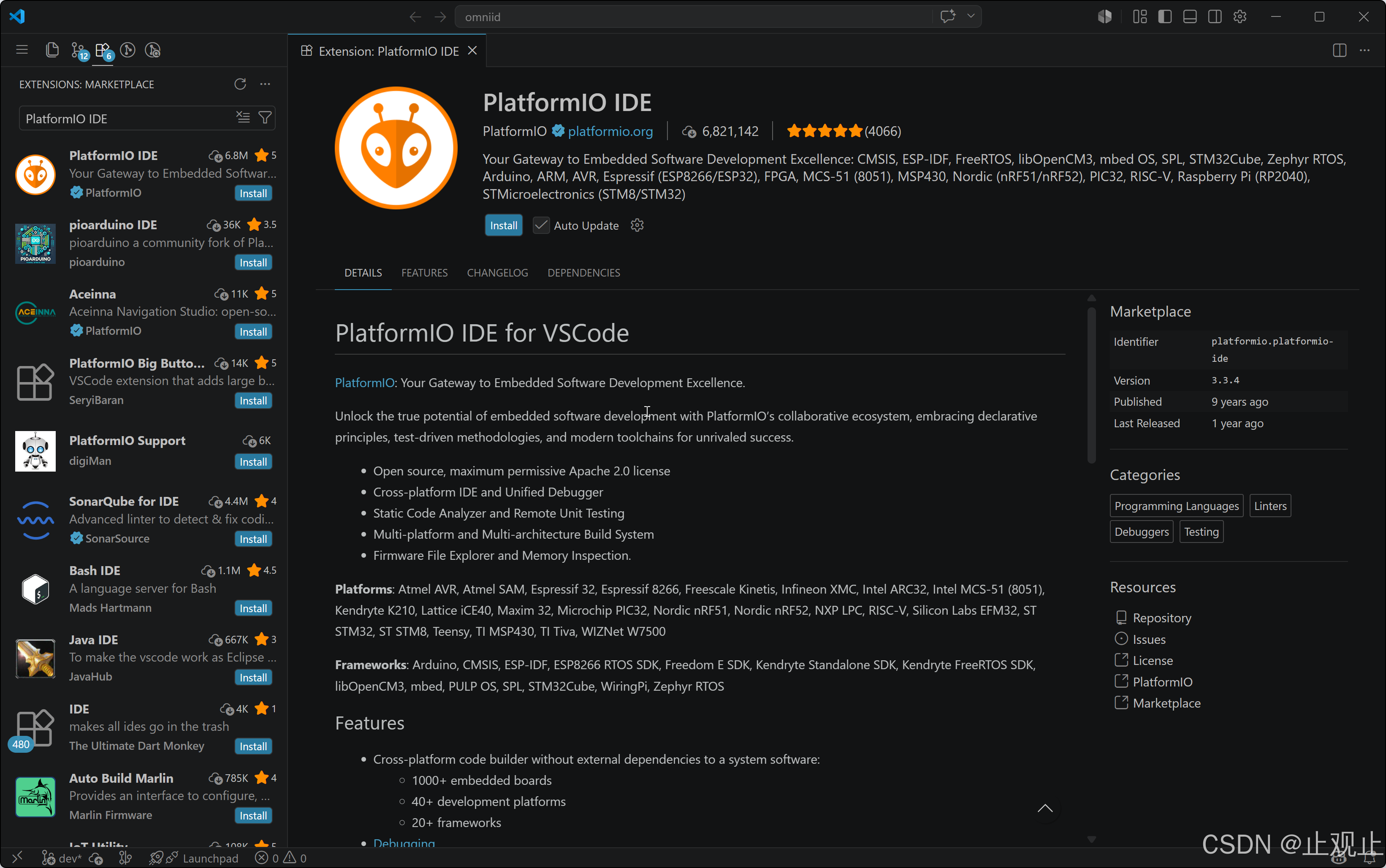Click the Auto Build Marlin extension icon
Viewport: 1386px width, 868px height.
35,797
